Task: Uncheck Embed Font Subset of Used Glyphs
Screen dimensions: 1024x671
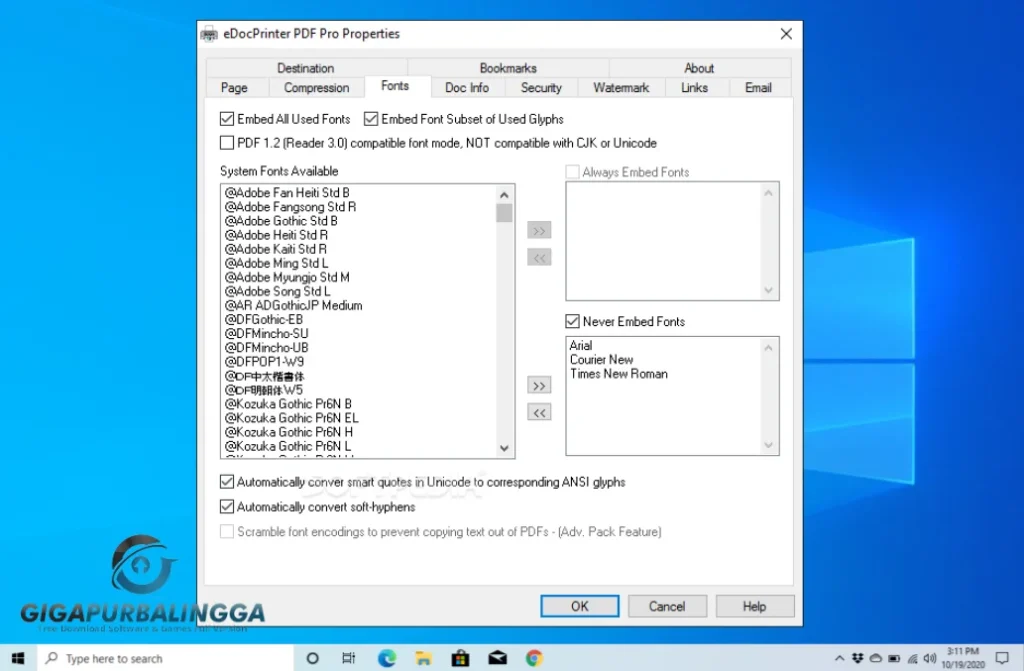Action: [371, 118]
